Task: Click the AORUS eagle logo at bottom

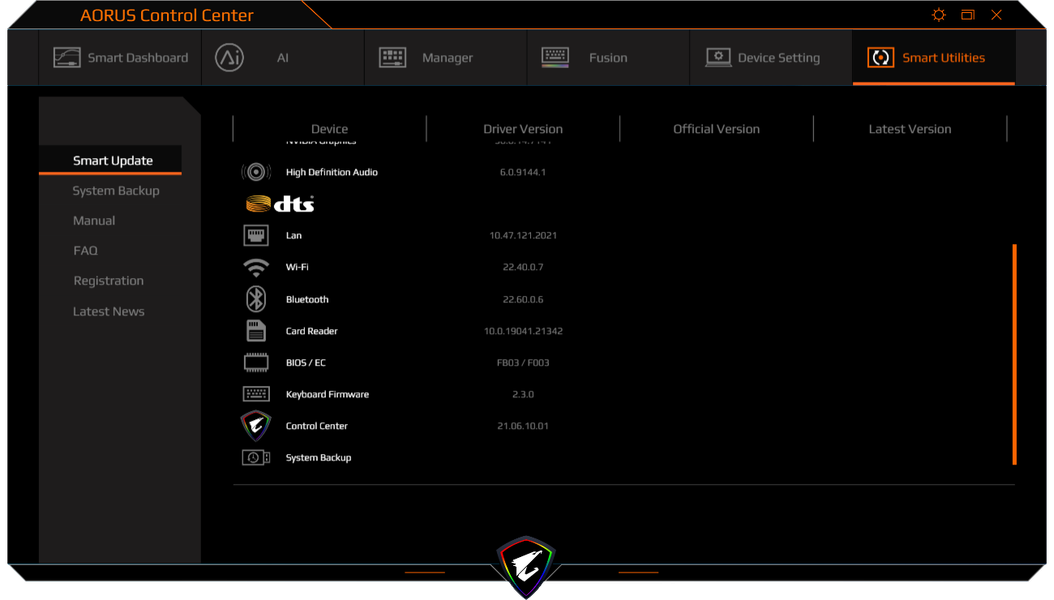Action: tap(526, 566)
